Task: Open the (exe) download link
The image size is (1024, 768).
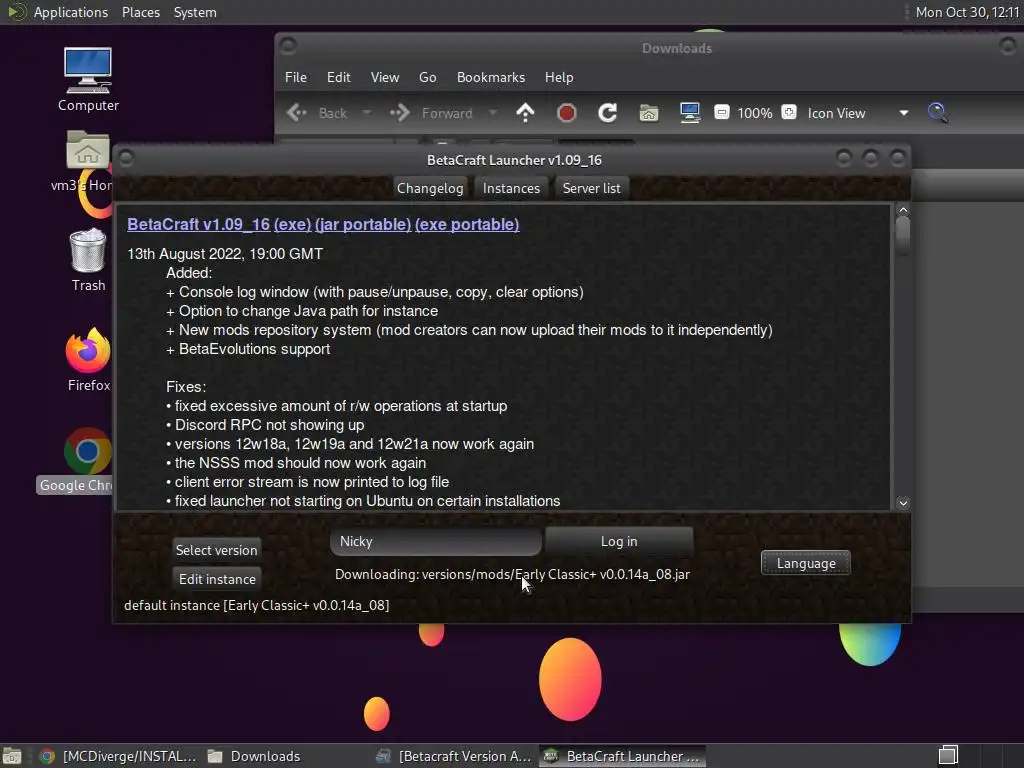Action: [x=293, y=224]
